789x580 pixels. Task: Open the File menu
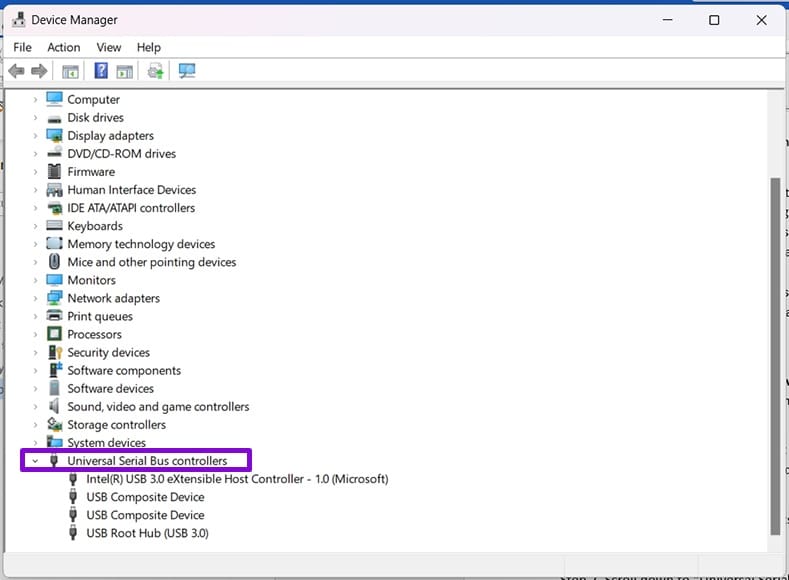(x=22, y=47)
